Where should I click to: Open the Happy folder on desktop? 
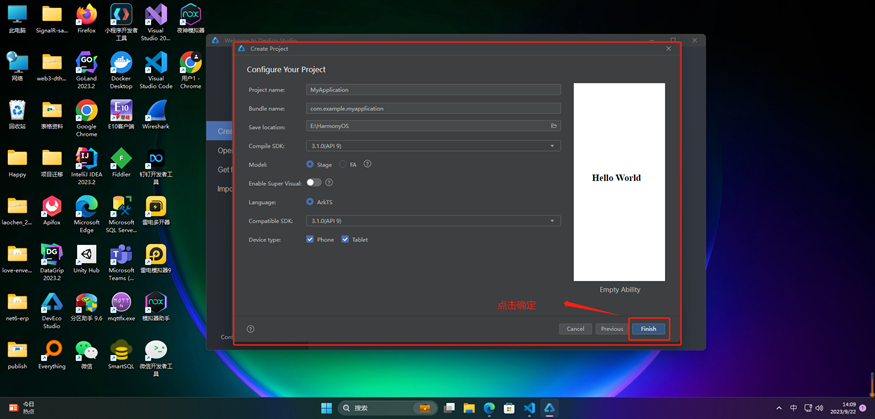click(x=17, y=162)
